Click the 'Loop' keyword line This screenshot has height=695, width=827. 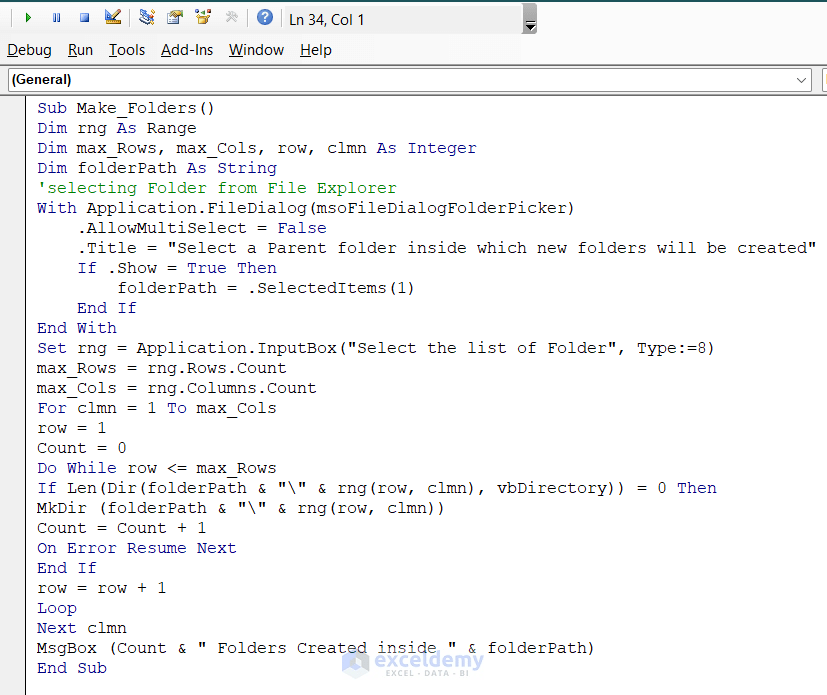(56, 609)
